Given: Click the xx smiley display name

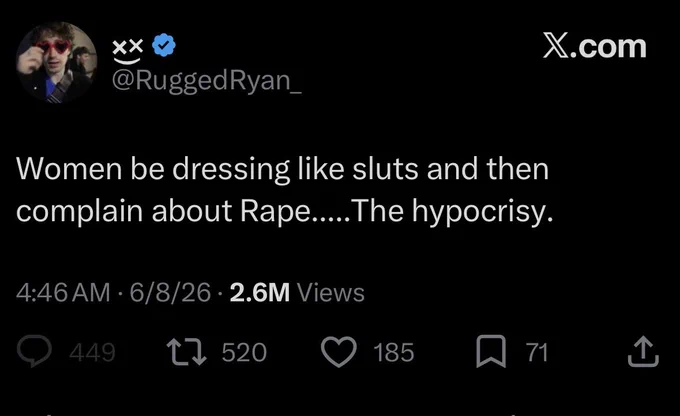Looking at the screenshot, I should click(128, 51).
